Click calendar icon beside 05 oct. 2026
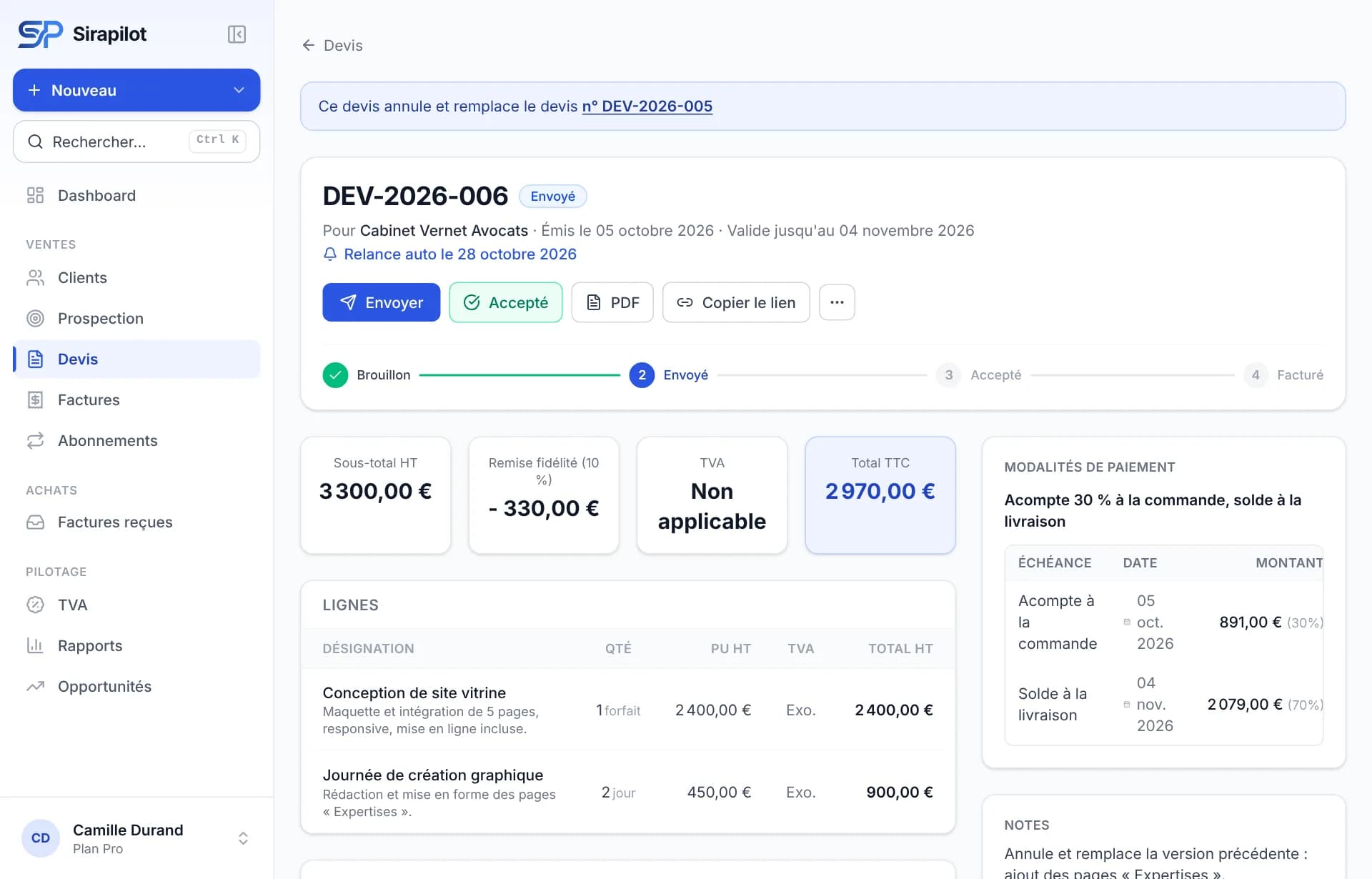The width and height of the screenshot is (1372, 879). [x=1127, y=622]
